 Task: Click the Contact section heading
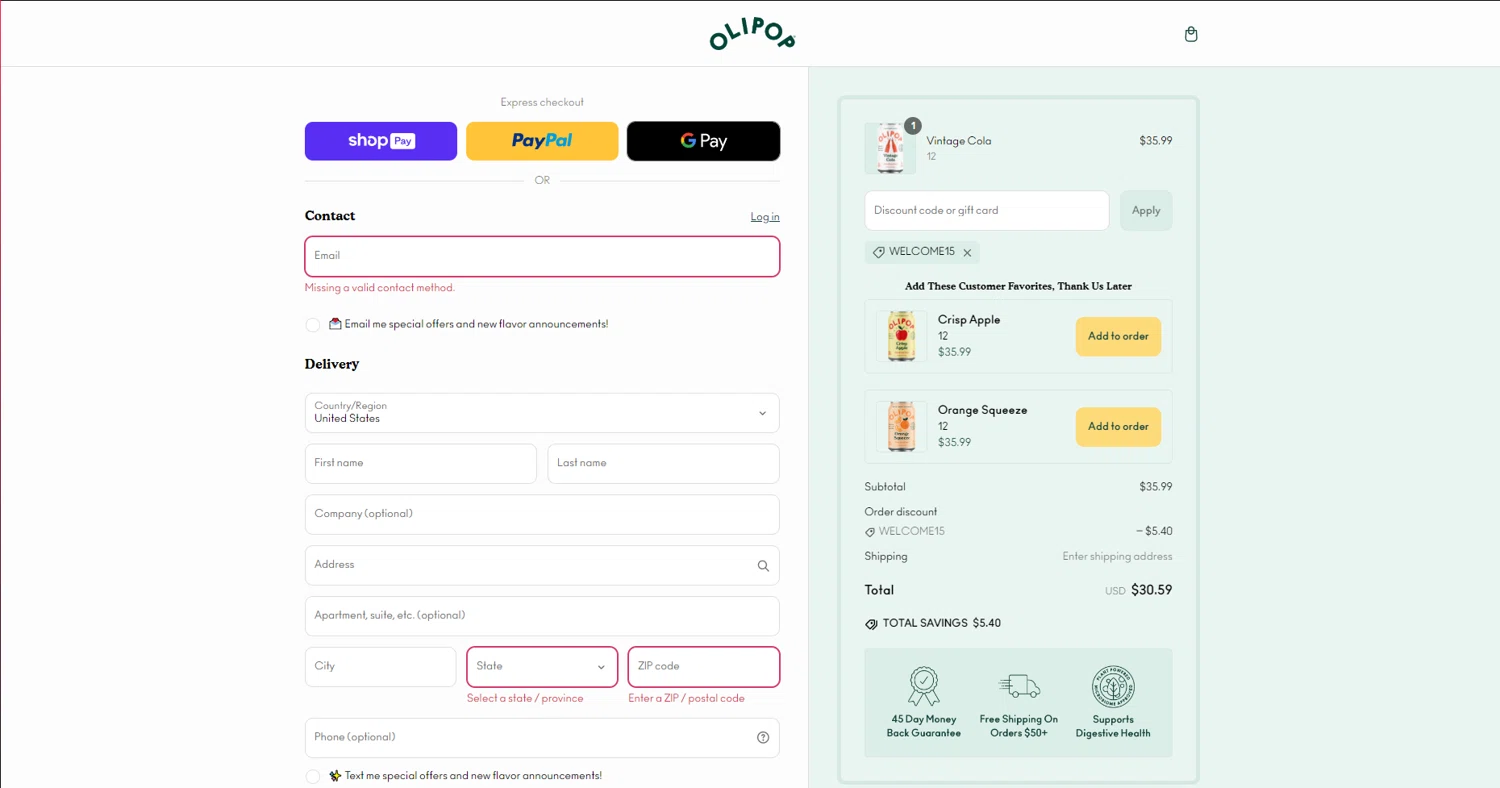pyautogui.click(x=330, y=216)
